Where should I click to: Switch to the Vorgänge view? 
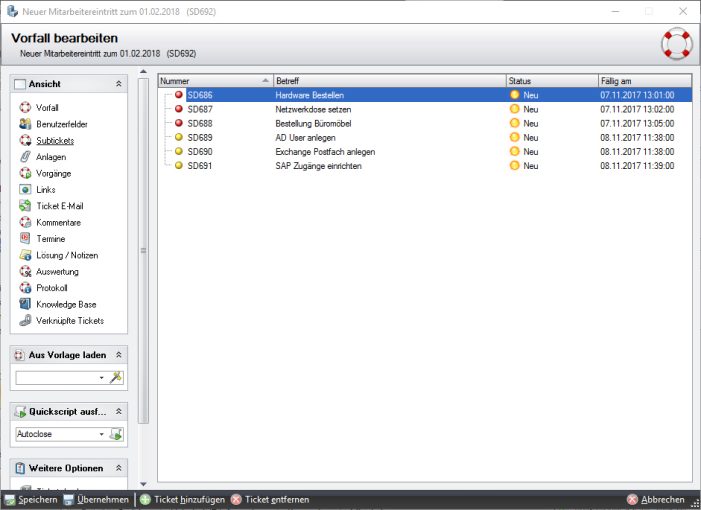tap(54, 173)
